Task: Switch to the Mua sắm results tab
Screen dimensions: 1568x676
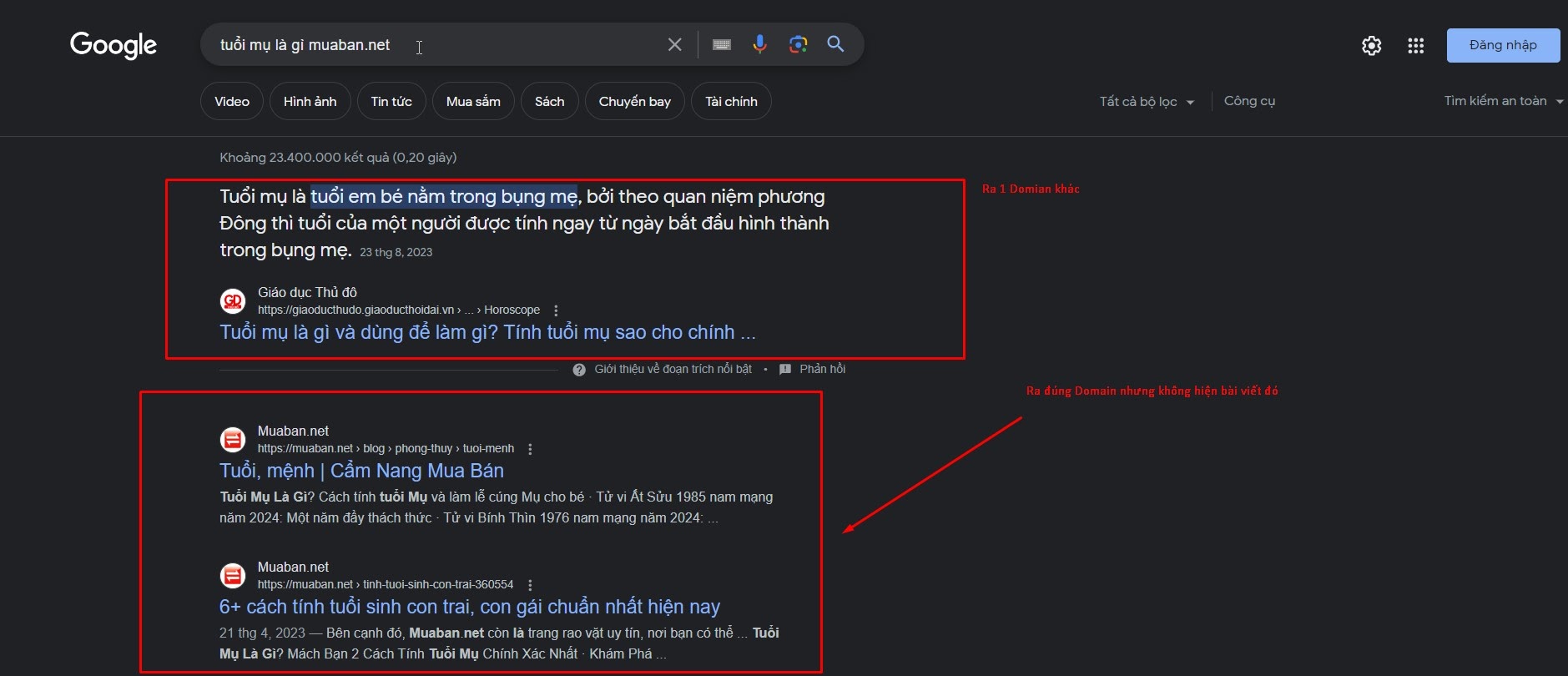Action: pos(473,102)
